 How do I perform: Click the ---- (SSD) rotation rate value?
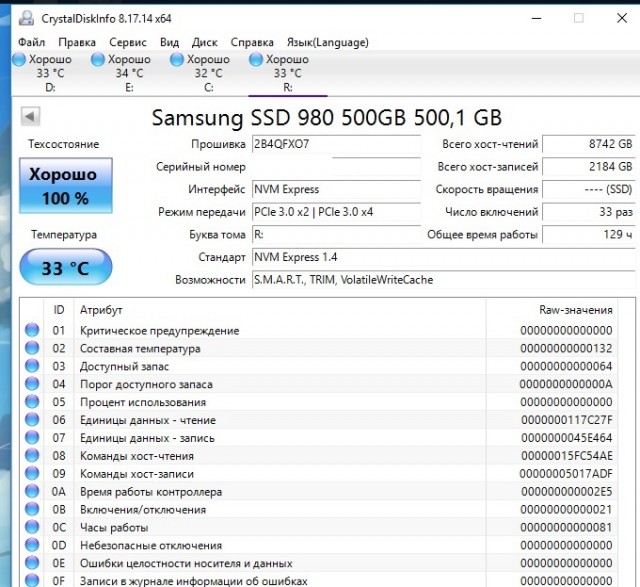pyautogui.click(x=589, y=189)
